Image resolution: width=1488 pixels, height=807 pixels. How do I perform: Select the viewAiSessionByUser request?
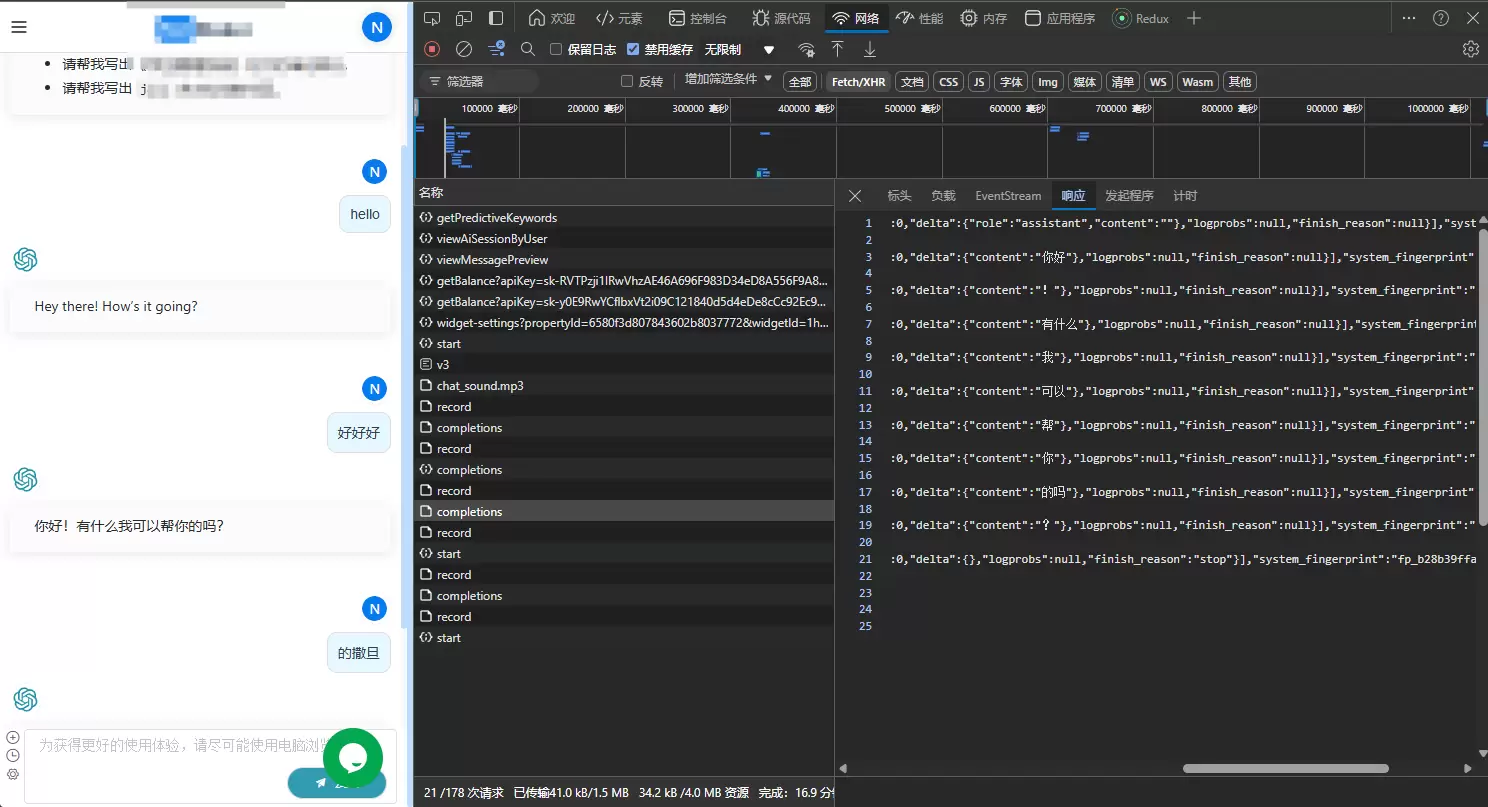624,239
